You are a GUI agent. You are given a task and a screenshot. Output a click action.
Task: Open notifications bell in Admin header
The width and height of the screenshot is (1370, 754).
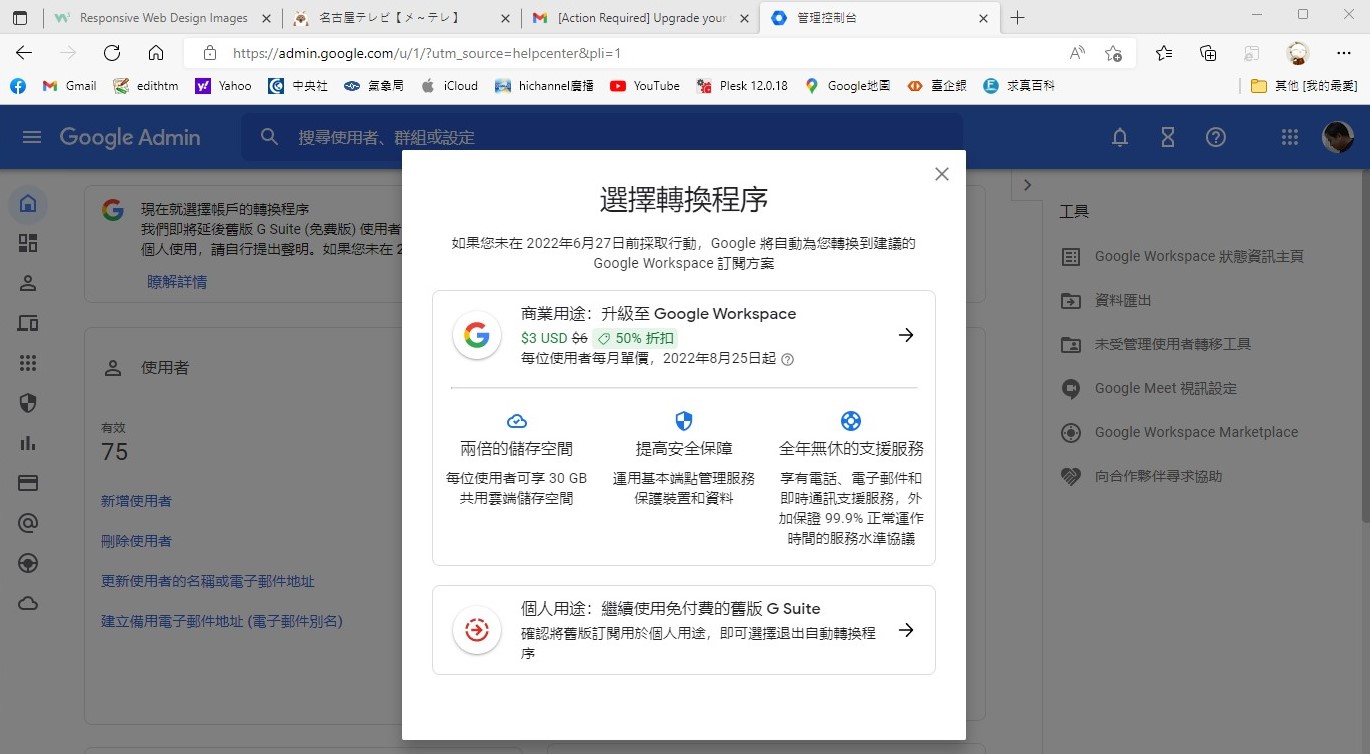pyautogui.click(x=1120, y=138)
